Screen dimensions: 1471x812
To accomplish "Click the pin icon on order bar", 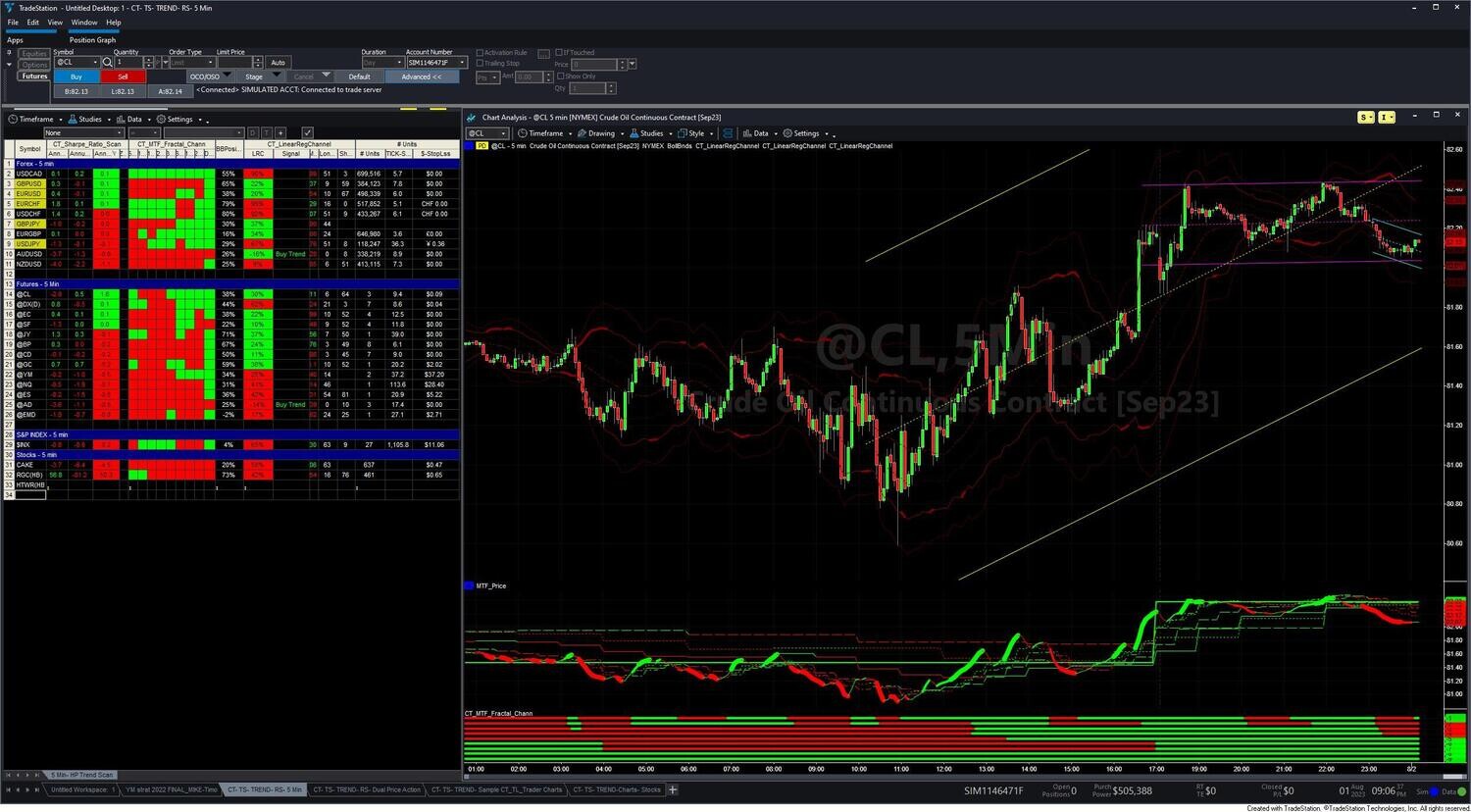I will tap(9, 53).
